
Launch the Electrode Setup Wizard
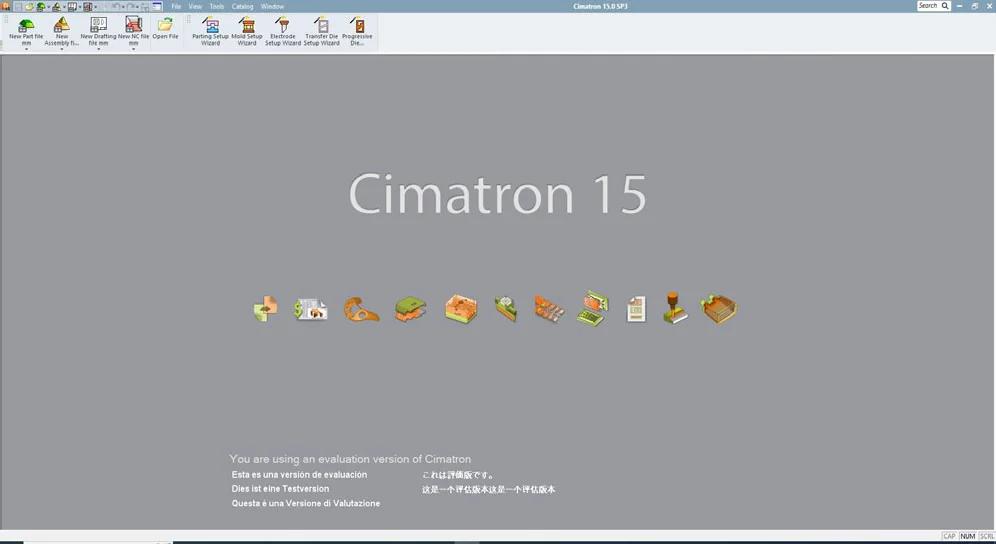[283, 31]
